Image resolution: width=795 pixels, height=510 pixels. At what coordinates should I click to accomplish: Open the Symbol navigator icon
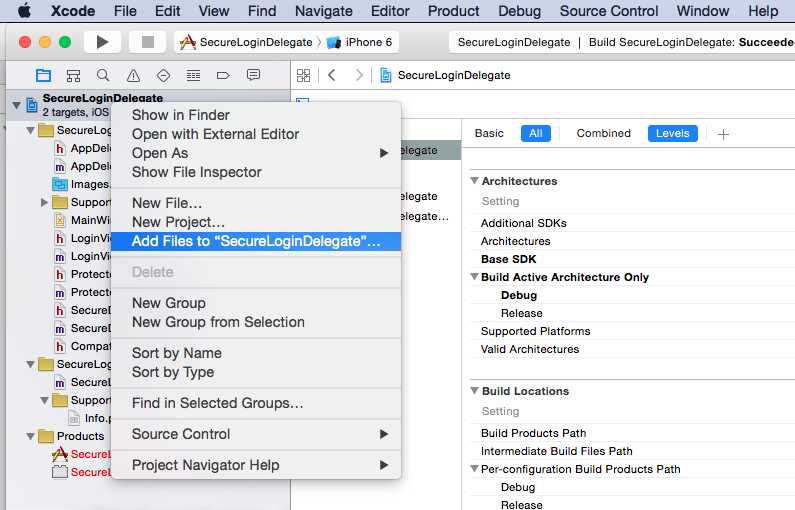(74, 76)
